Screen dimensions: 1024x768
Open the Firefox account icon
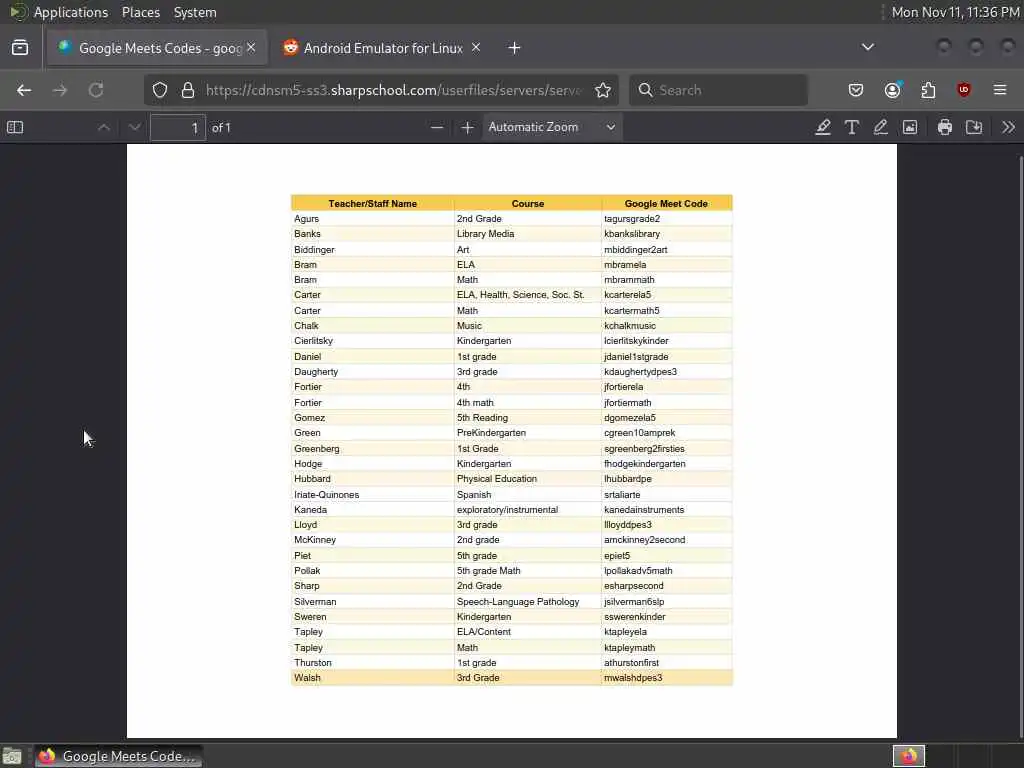tap(893, 90)
